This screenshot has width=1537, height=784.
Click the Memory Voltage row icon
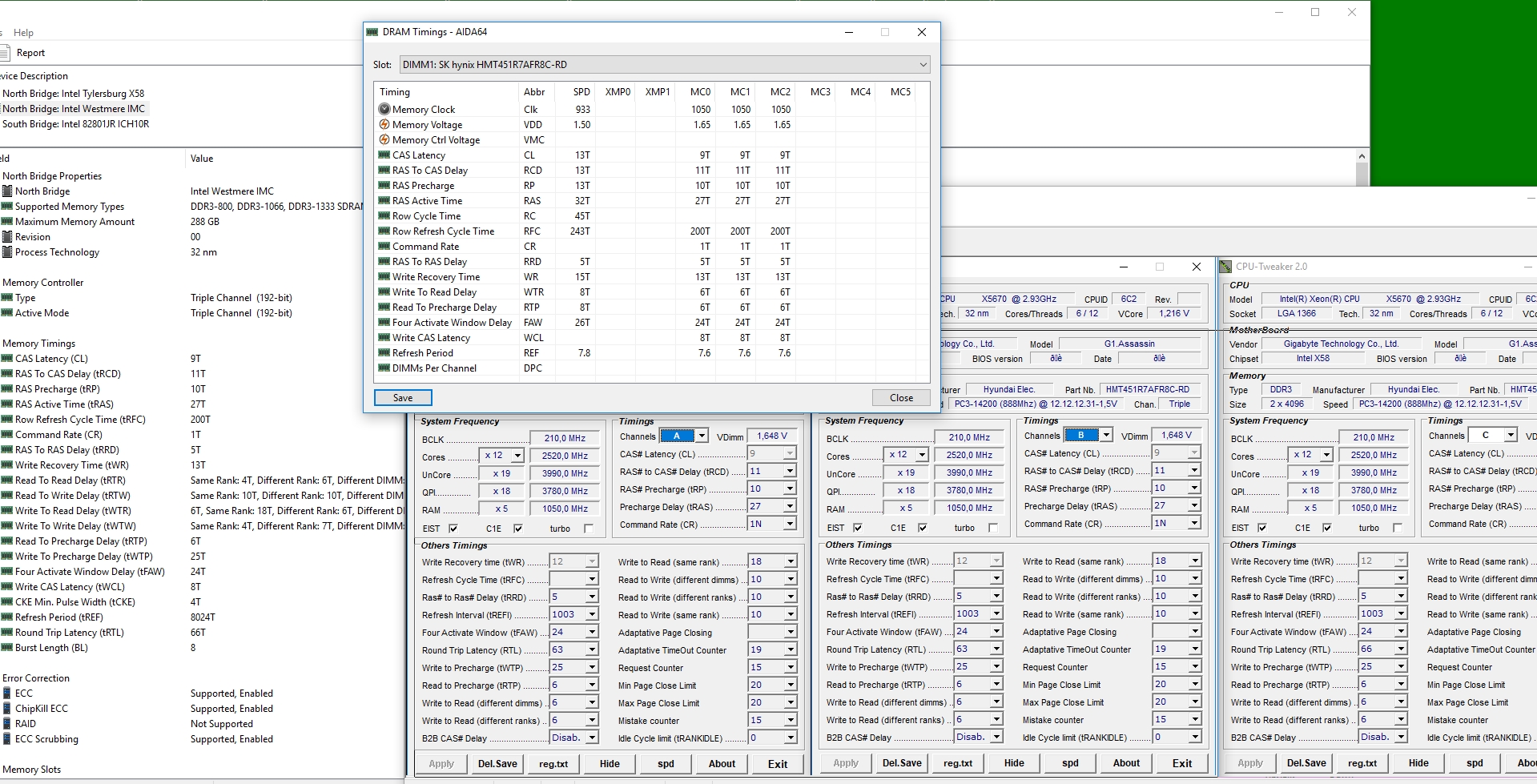(x=384, y=125)
